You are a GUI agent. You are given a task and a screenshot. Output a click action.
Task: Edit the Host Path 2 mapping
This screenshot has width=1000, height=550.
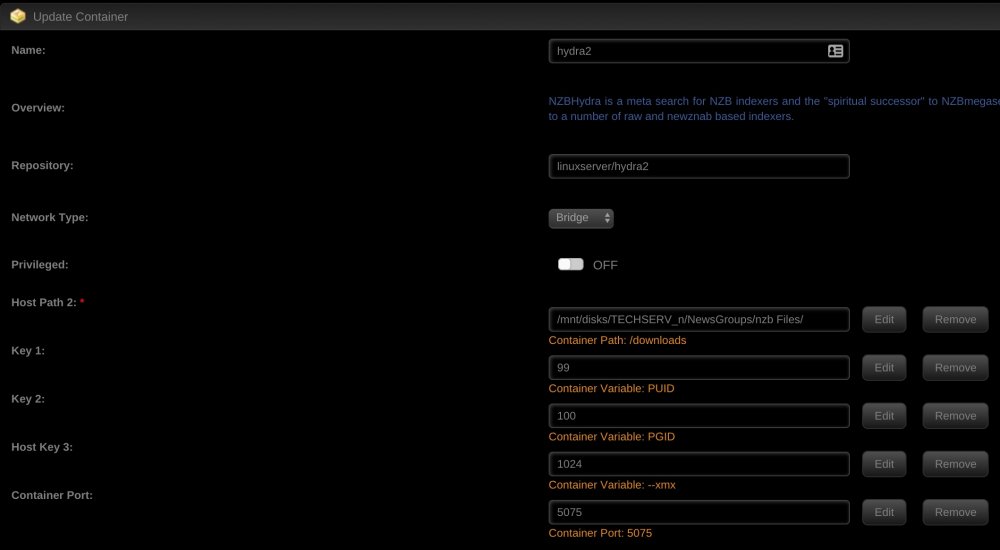click(884, 320)
